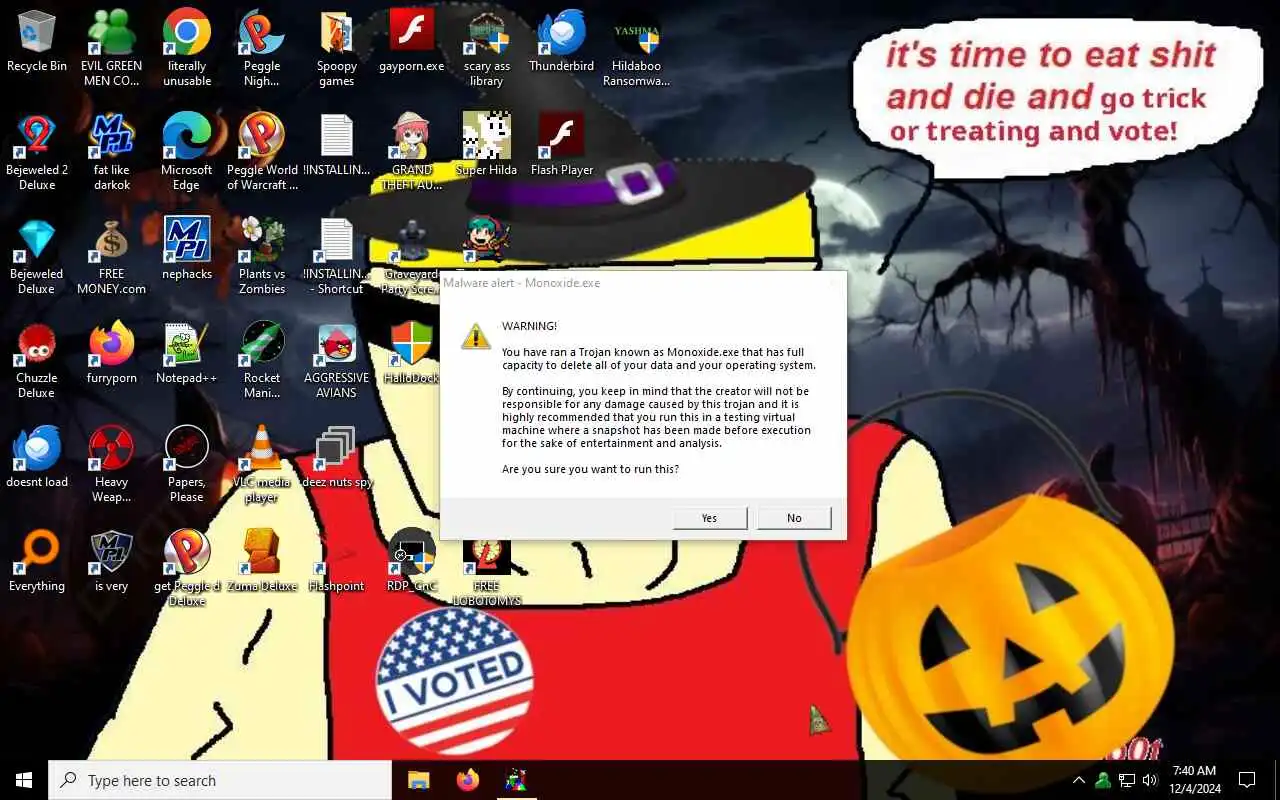Launch Bejeweled 2 Deluxe
Screen dimensions: 1280x800
37,152
